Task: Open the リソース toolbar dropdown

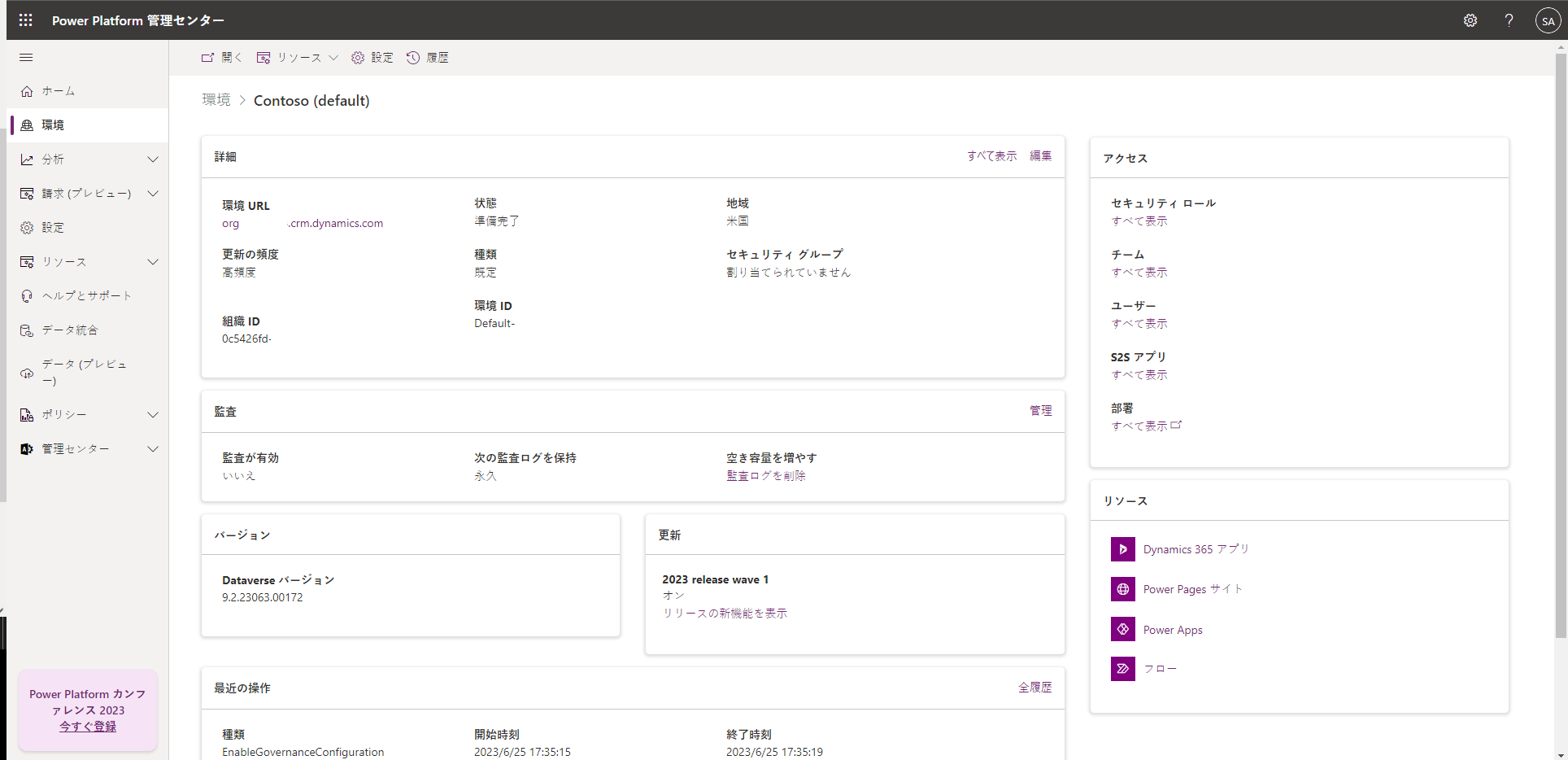Action: pos(298,58)
